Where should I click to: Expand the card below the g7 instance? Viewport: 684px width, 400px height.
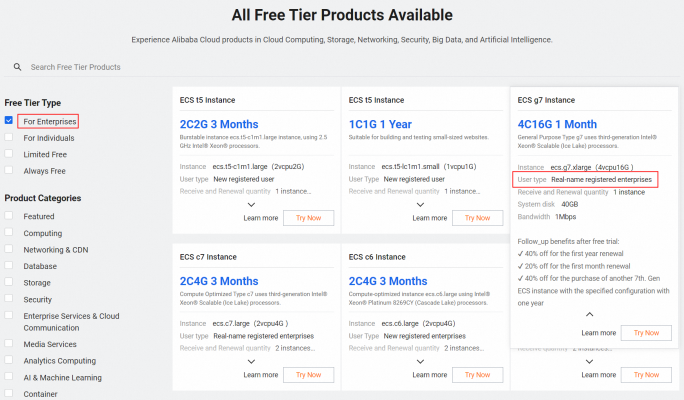point(589,362)
